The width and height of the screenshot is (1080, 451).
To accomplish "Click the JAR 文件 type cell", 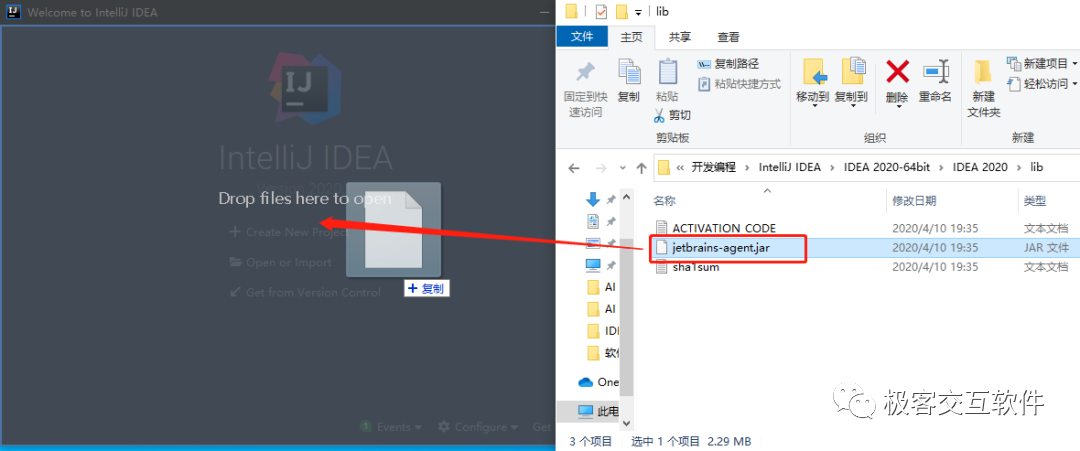I will tap(1046, 247).
